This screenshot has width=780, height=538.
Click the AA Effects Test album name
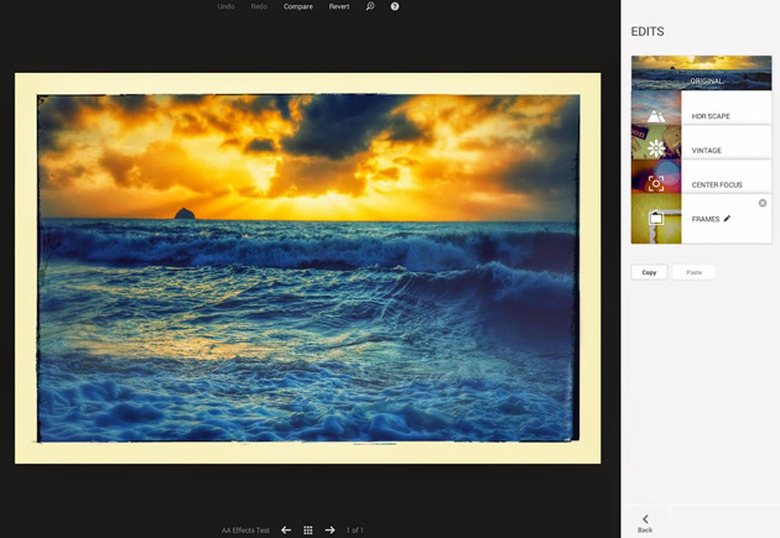246,530
